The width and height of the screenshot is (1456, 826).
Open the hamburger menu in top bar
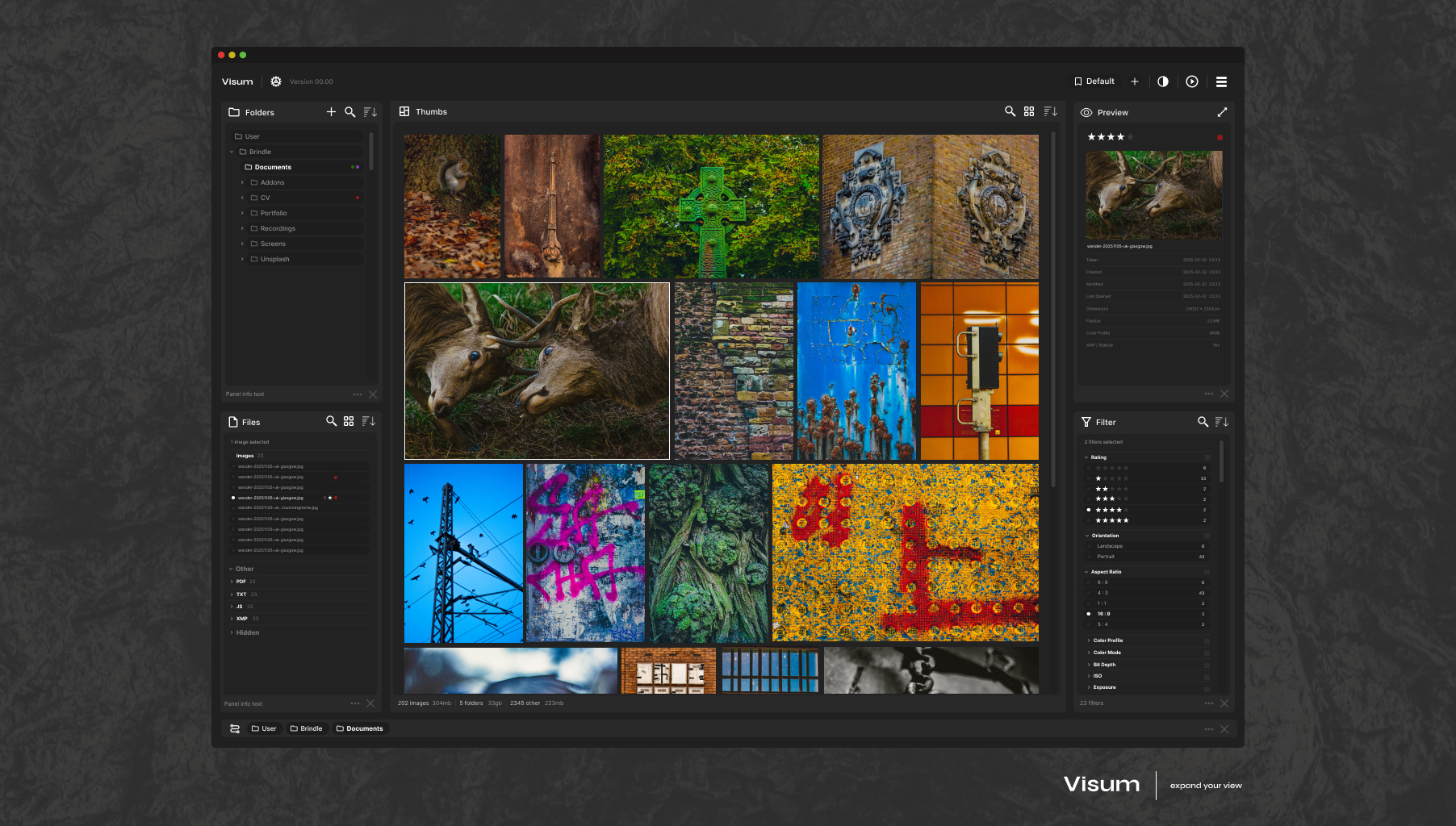click(1221, 81)
